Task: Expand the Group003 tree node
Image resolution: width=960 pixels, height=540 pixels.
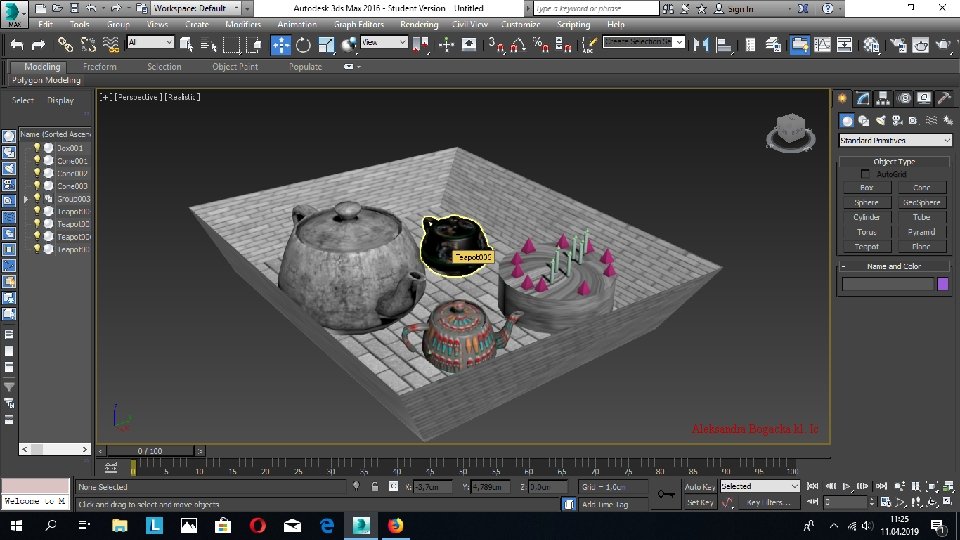Action: [27, 198]
